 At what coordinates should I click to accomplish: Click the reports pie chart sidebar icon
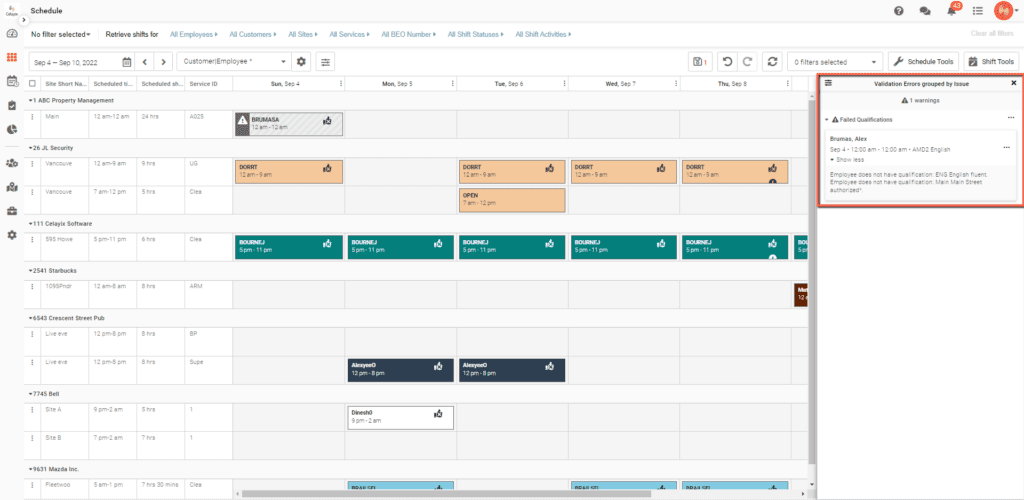(x=12, y=129)
